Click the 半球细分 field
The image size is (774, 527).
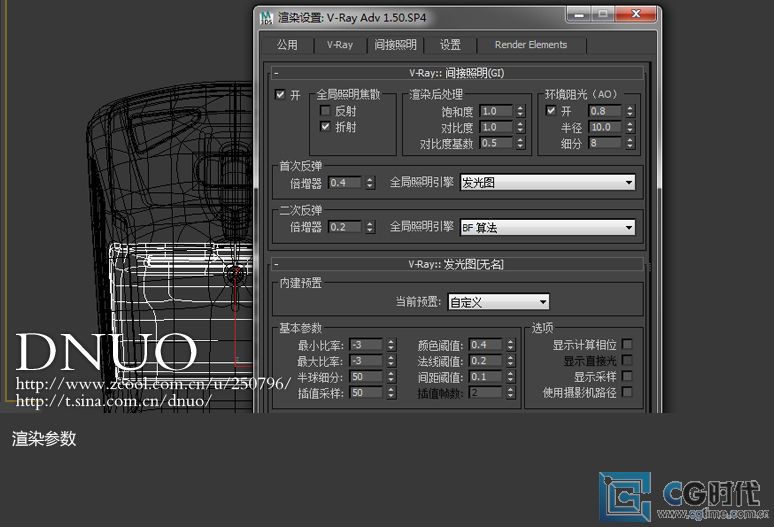[x=366, y=376]
